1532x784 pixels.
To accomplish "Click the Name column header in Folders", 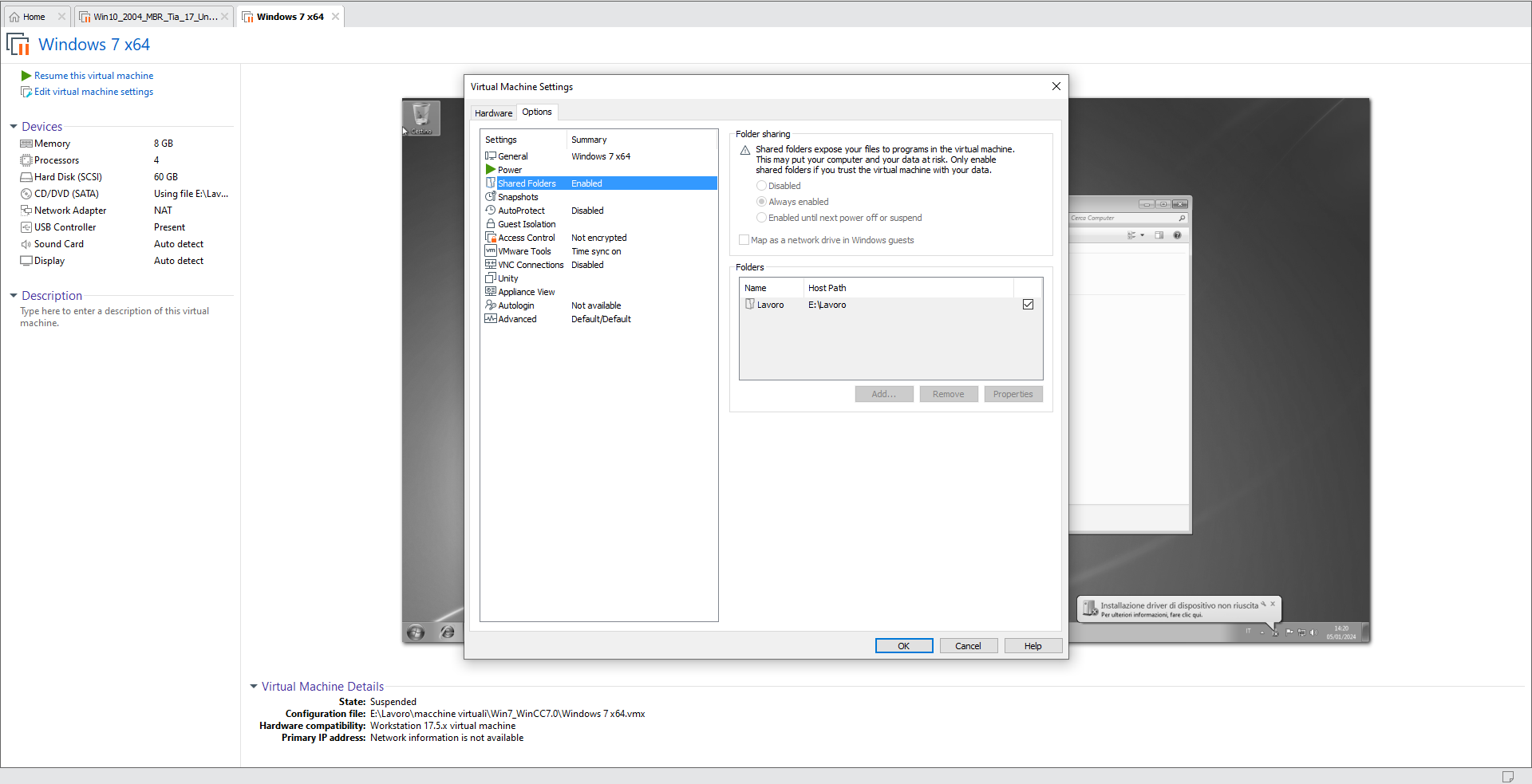I will 772,288.
